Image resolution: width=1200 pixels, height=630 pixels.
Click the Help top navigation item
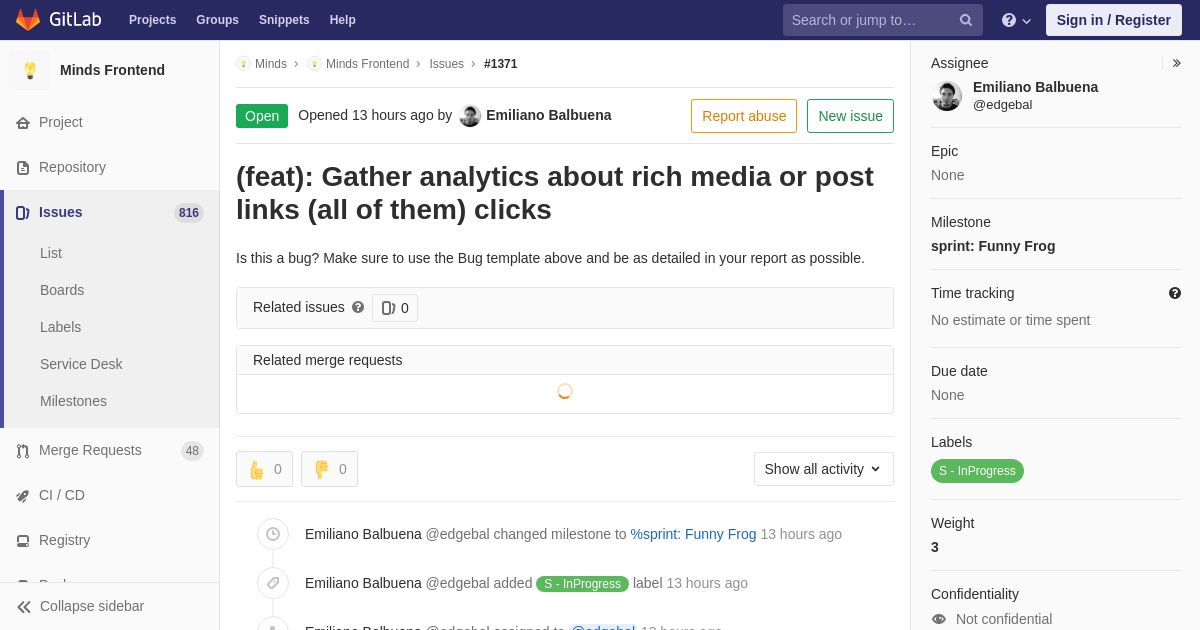click(x=343, y=20)
